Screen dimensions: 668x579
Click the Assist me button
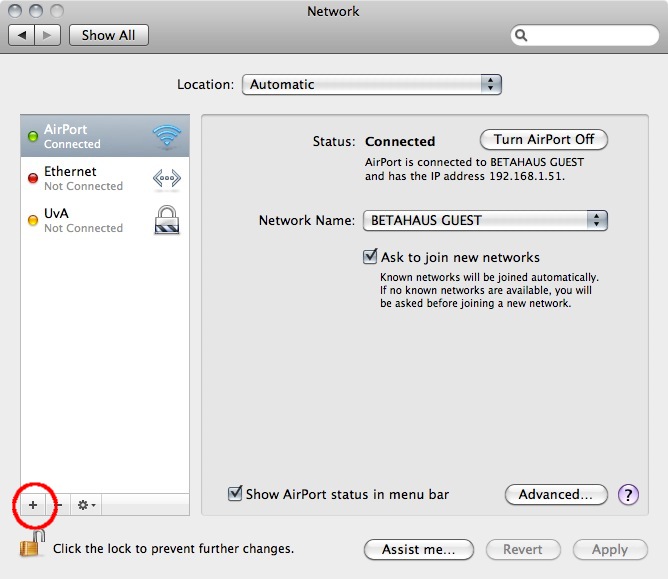418,549
